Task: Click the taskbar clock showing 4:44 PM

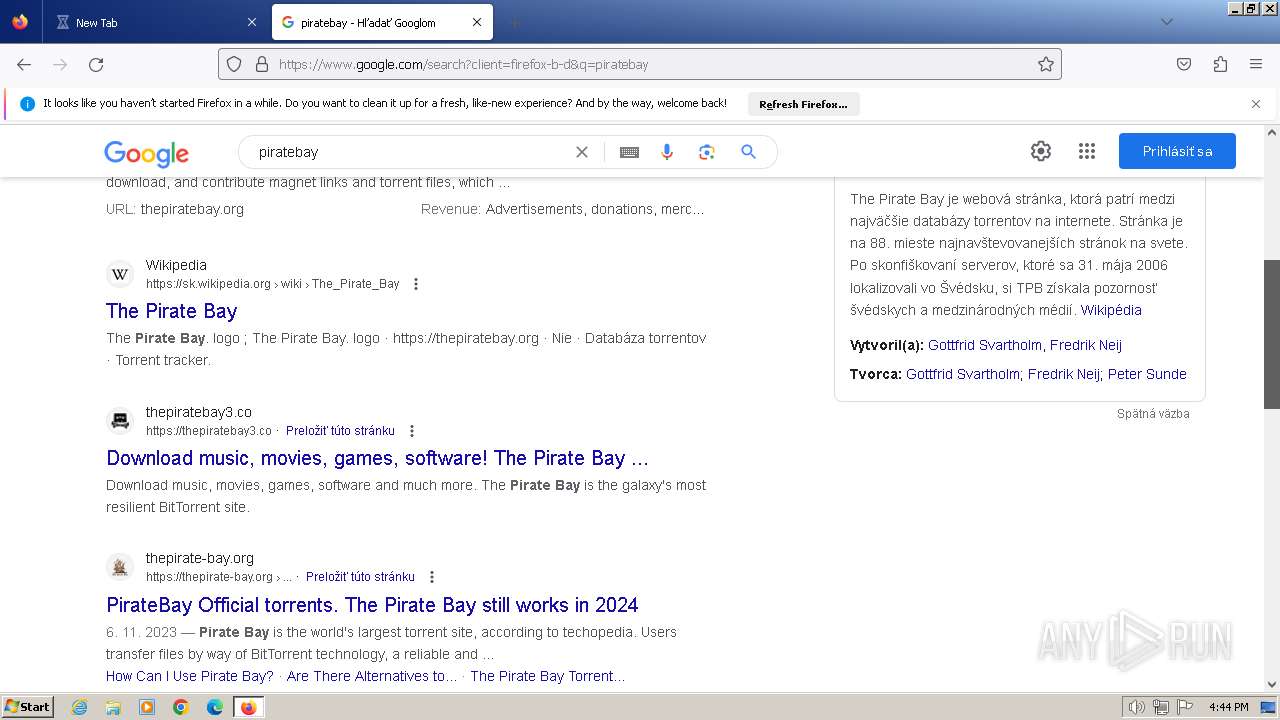Action: [1228, 707]
